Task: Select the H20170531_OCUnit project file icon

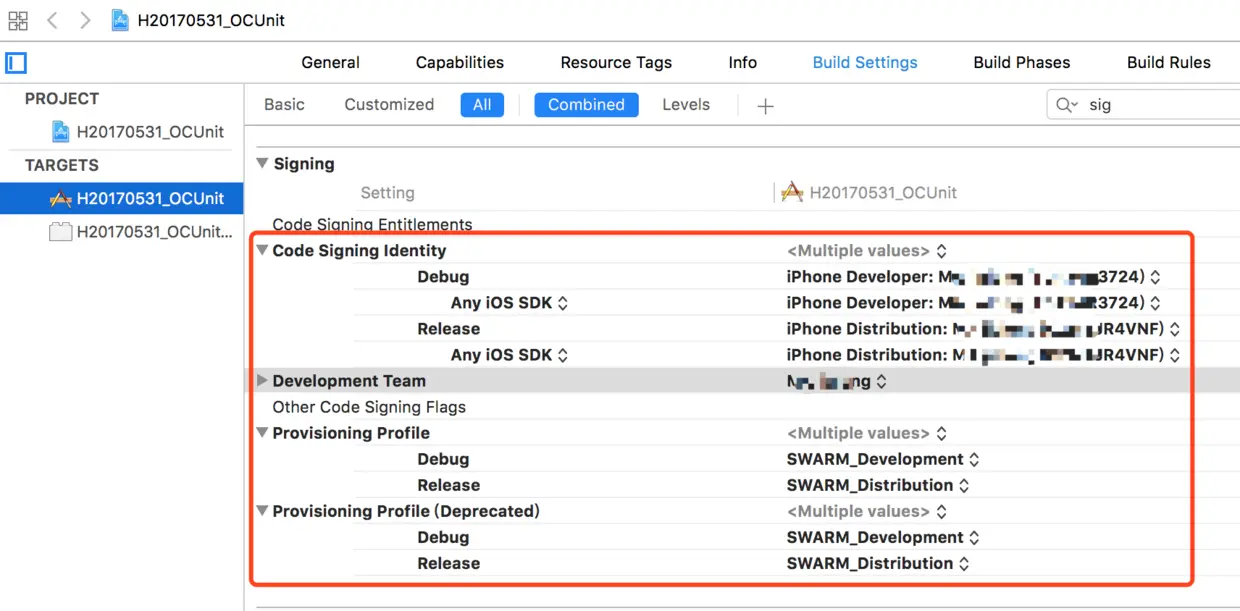Action: (61, 132)
